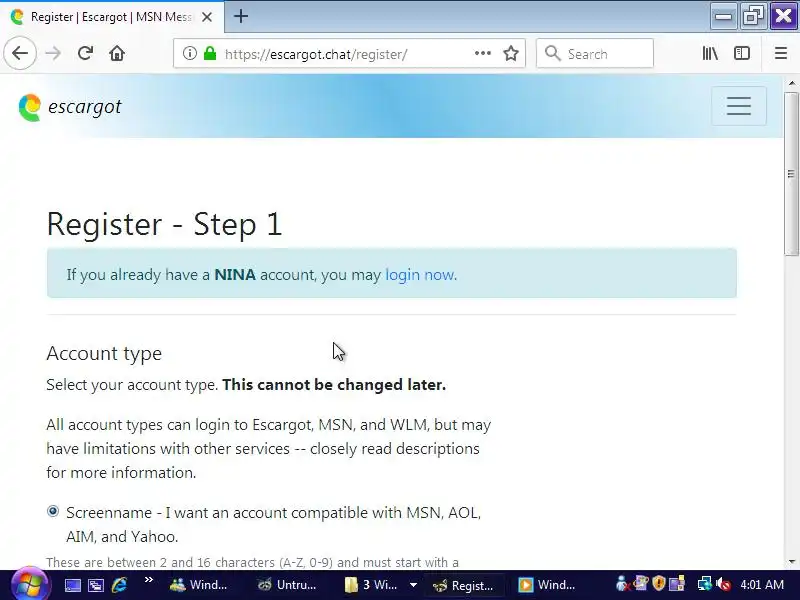
Task: Switch to the Regist... taskbar button
Action: coord(463,585)
